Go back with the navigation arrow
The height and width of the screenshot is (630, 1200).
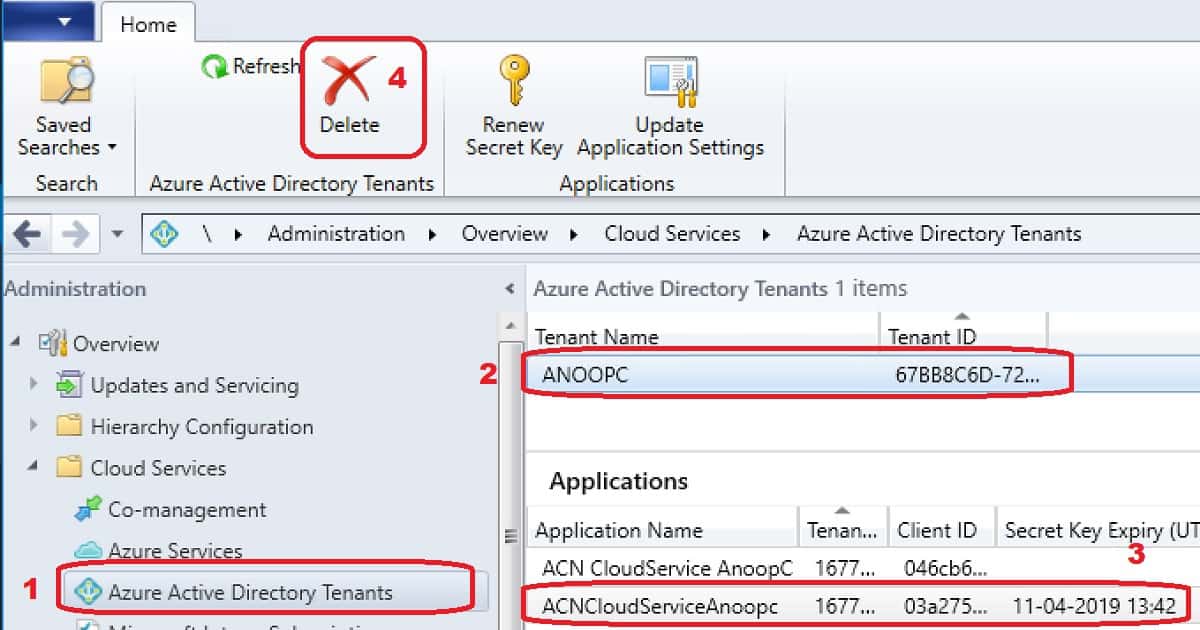click(x=27, y=235)
